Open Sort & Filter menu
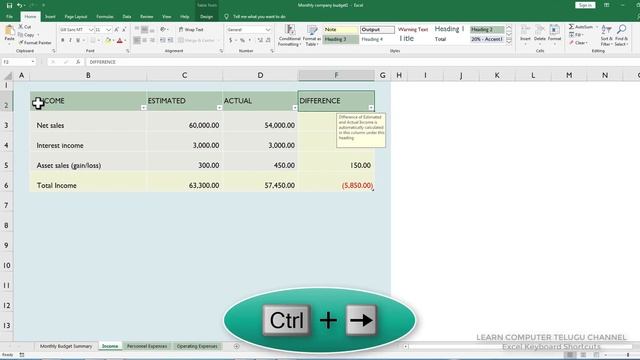Screen dimensions: 640x360 tap(607, 36)
